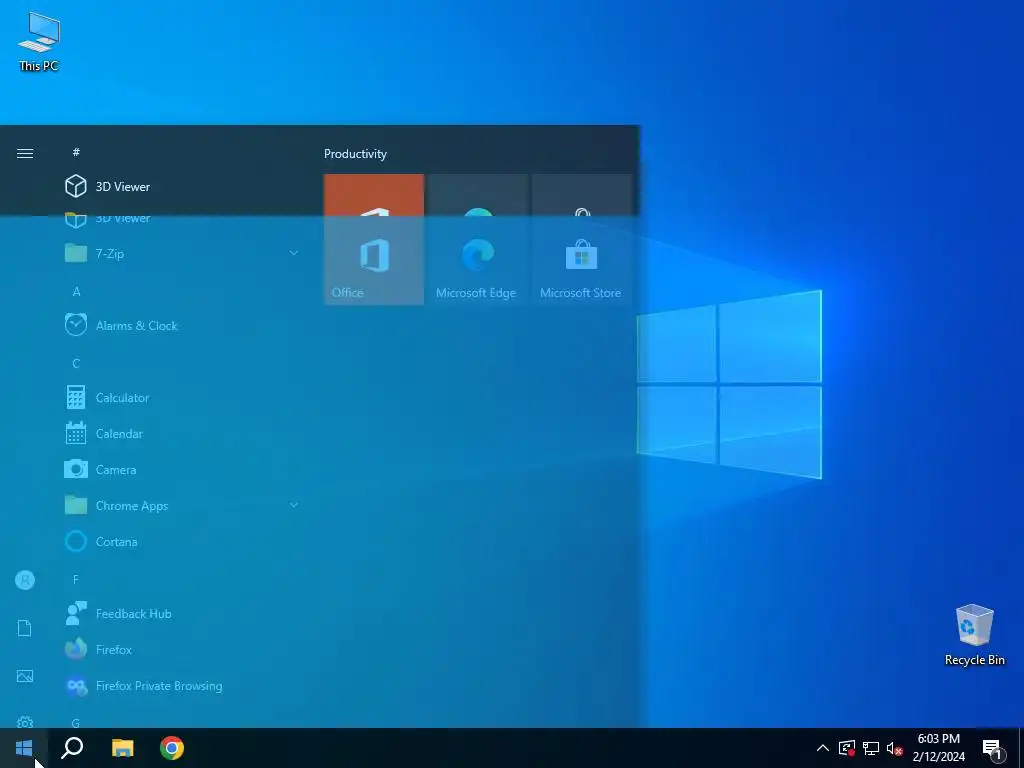Click the Productivity group heading
Image resolution: width=1024 pixels, height=768 pixels.
pyautogui.click(x=355, y=154)
